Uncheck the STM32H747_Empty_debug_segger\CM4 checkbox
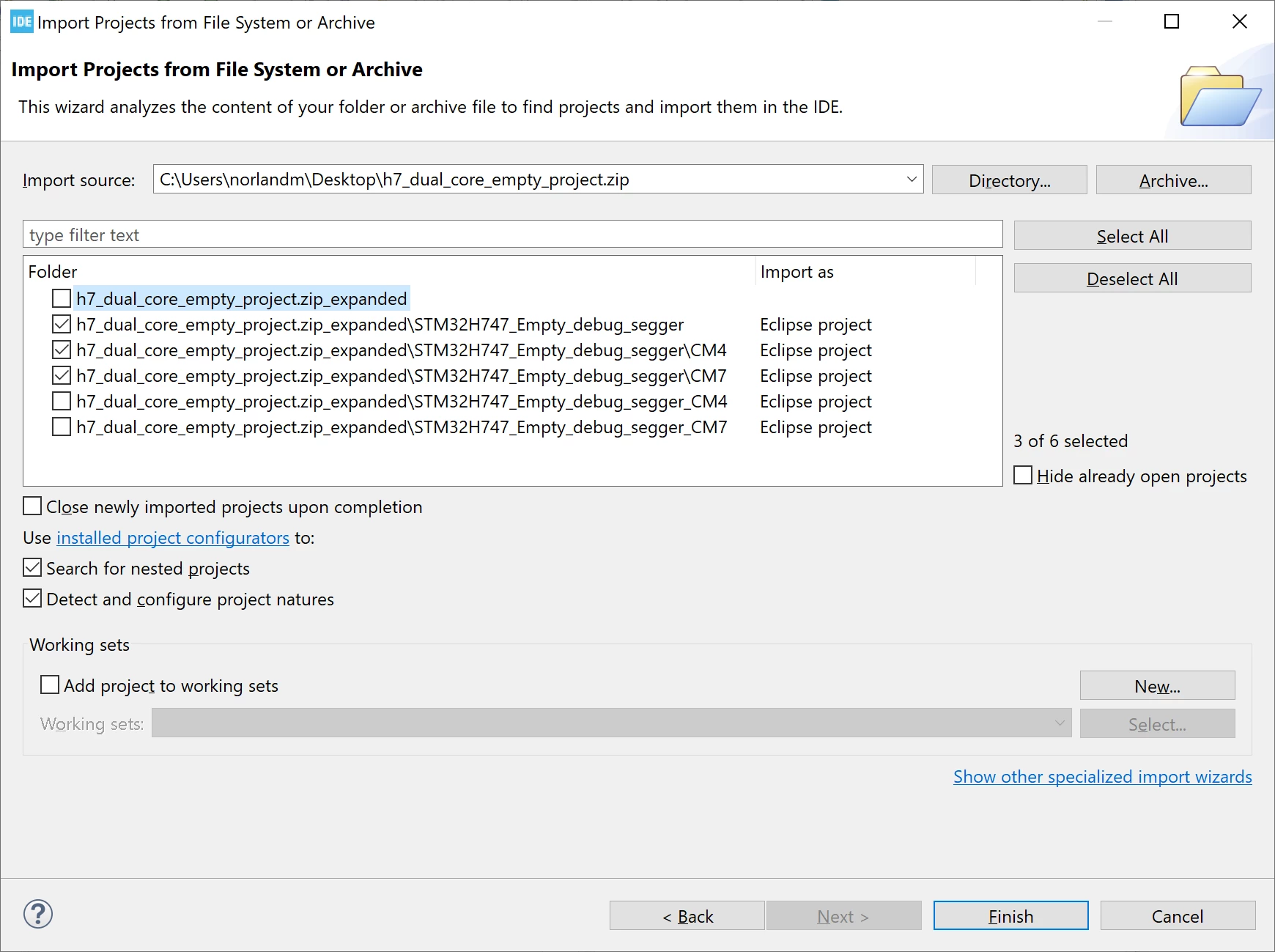 pos(62,350)
